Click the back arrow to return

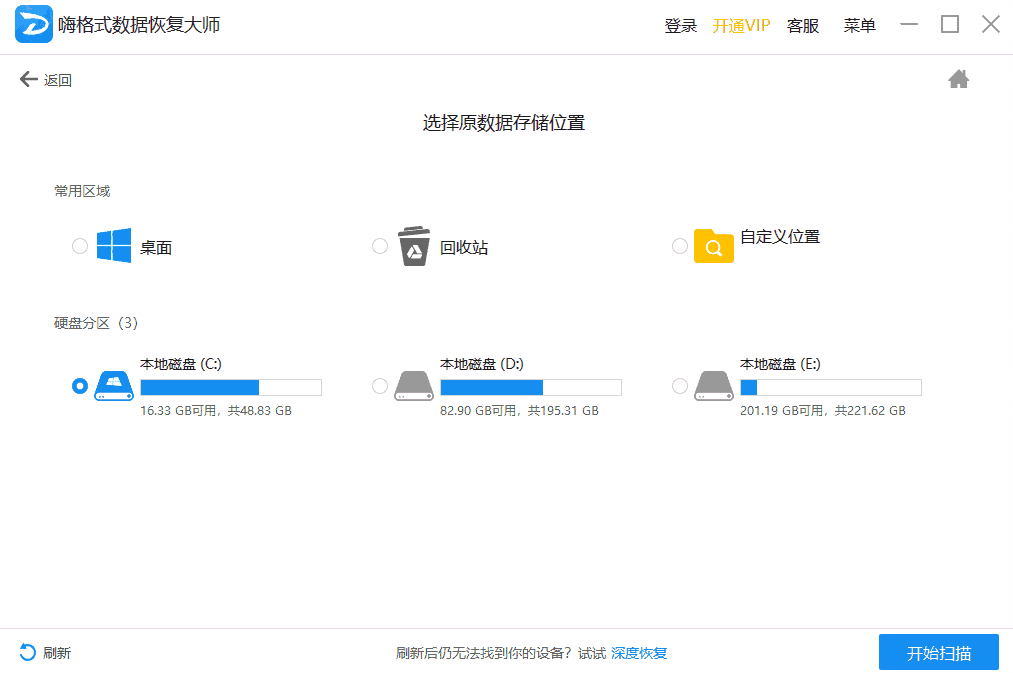coord(29,78)
